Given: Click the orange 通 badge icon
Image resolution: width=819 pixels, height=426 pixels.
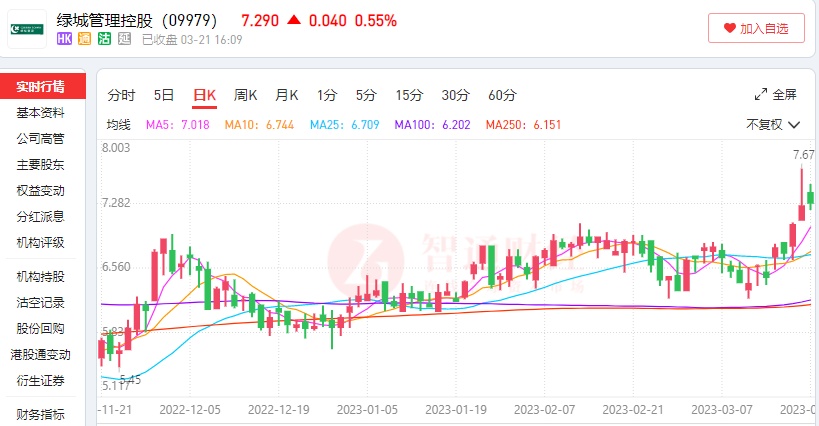Looking at the screenshot, I should [84, 39].
